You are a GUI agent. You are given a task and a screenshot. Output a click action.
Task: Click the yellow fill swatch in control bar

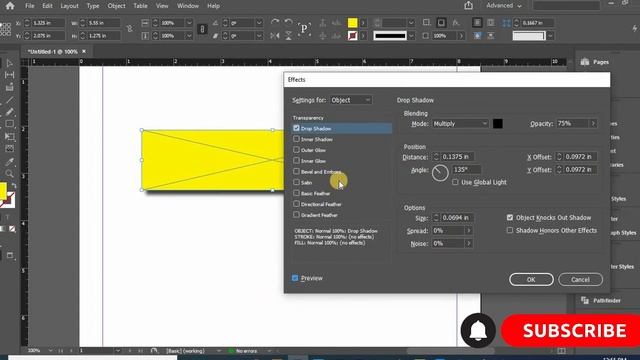(x=352, y=23)
